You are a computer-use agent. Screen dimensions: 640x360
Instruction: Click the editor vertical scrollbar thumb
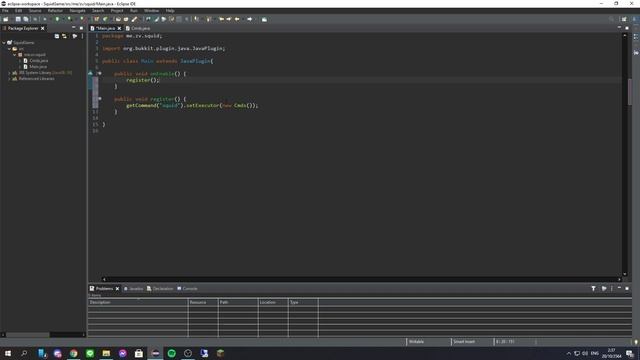pyautogui.click(x=630, y=92)
